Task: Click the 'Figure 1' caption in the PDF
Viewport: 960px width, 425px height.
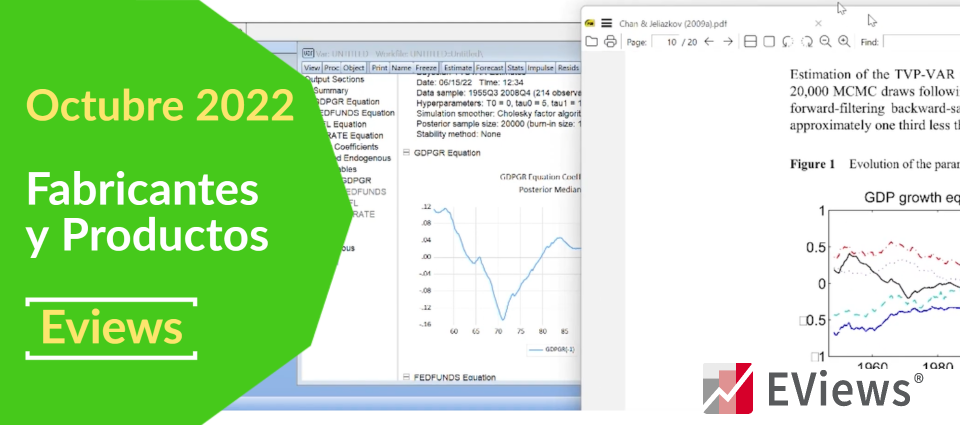Action: [x=812, y=164]
